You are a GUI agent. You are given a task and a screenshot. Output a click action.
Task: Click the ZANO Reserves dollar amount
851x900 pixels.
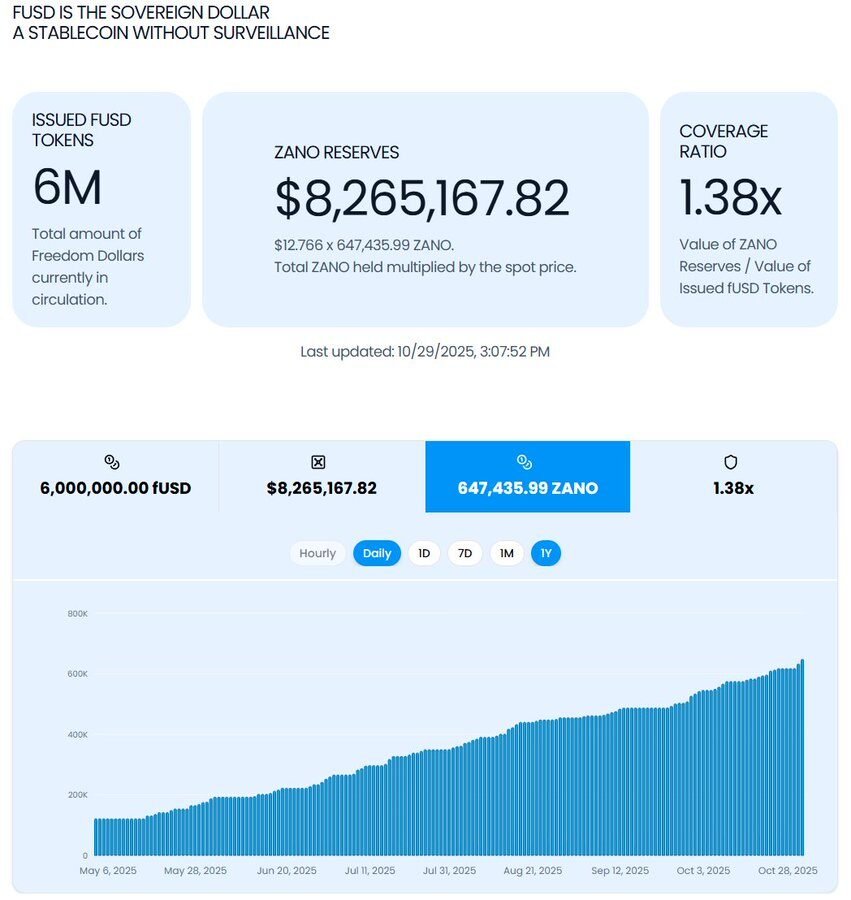click(422, 198)
